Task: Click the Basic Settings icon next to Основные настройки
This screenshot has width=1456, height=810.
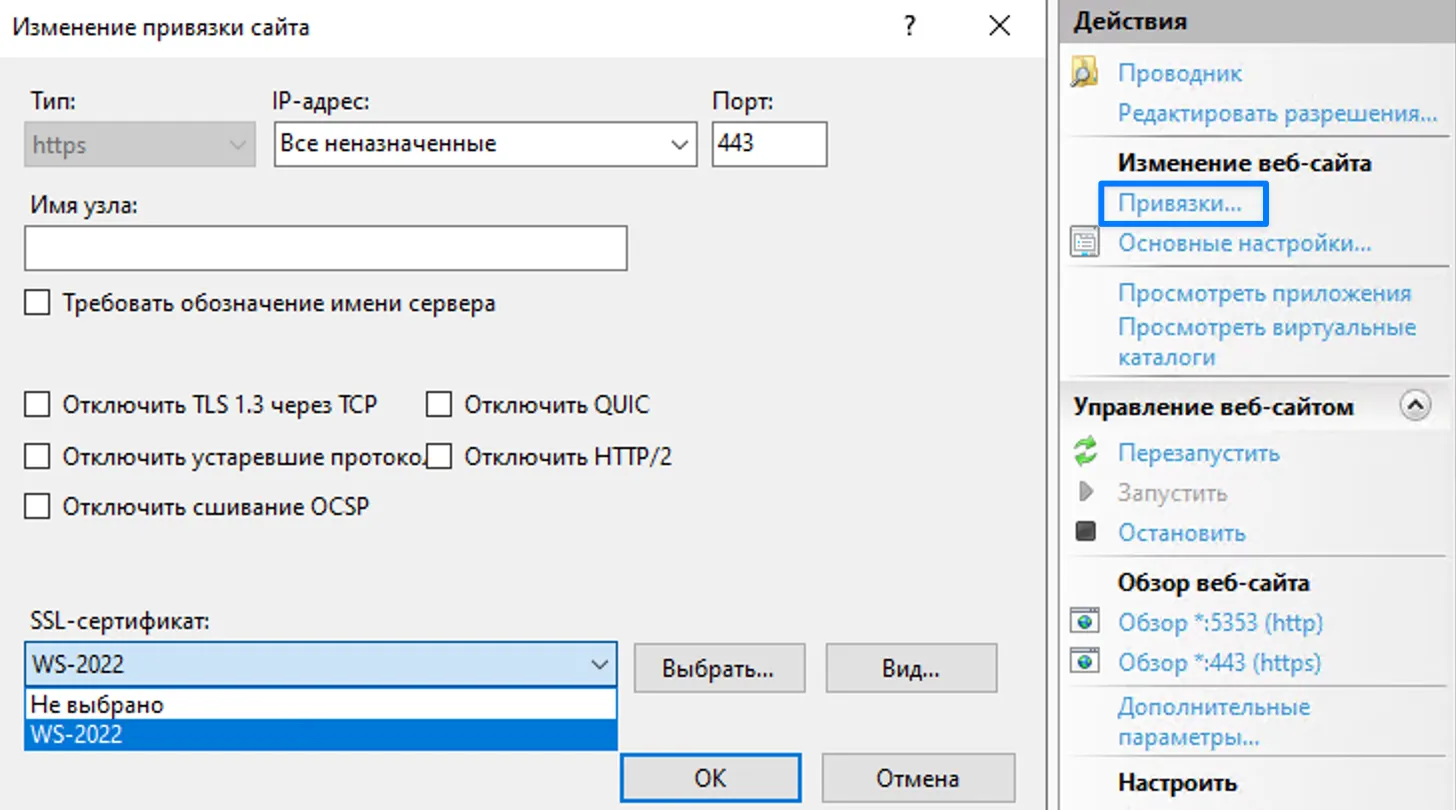Action: click(1084, 243)
